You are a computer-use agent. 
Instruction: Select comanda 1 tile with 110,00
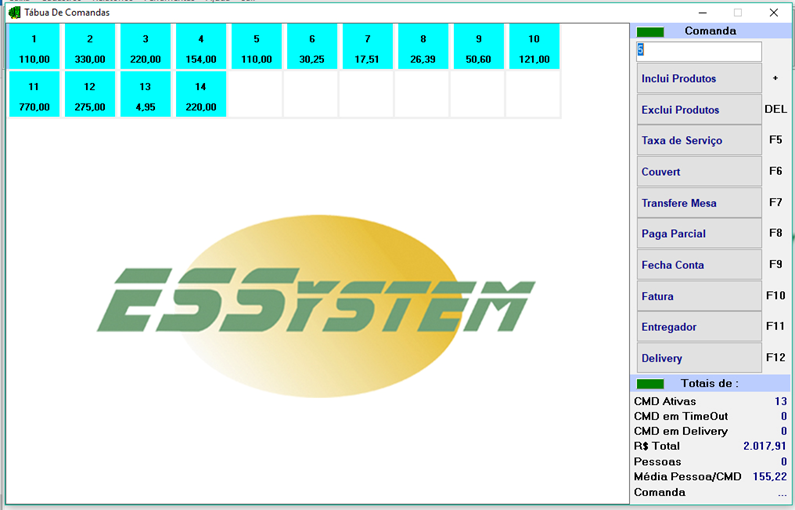34,48
